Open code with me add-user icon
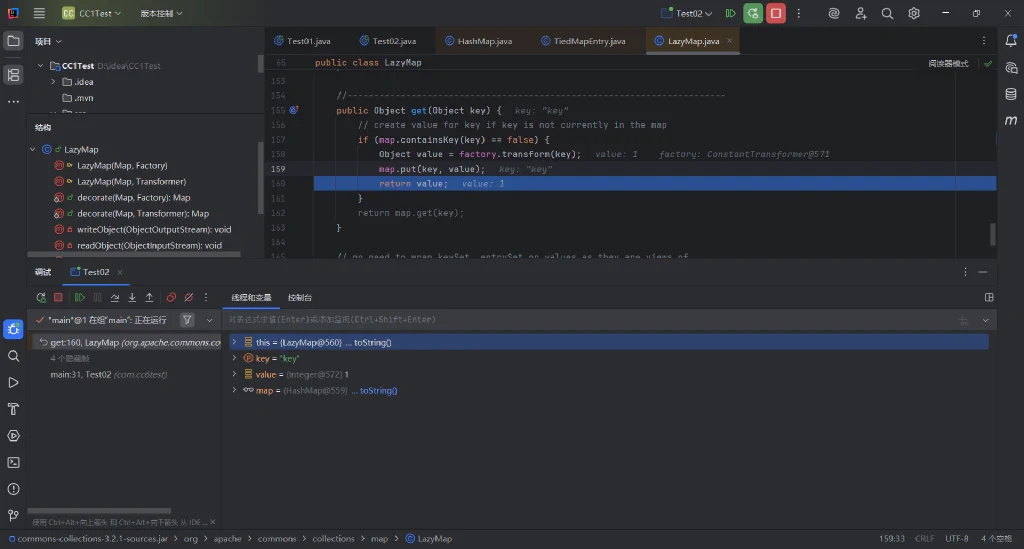This screenshot has width=1024, height=549. click(861, 13)
